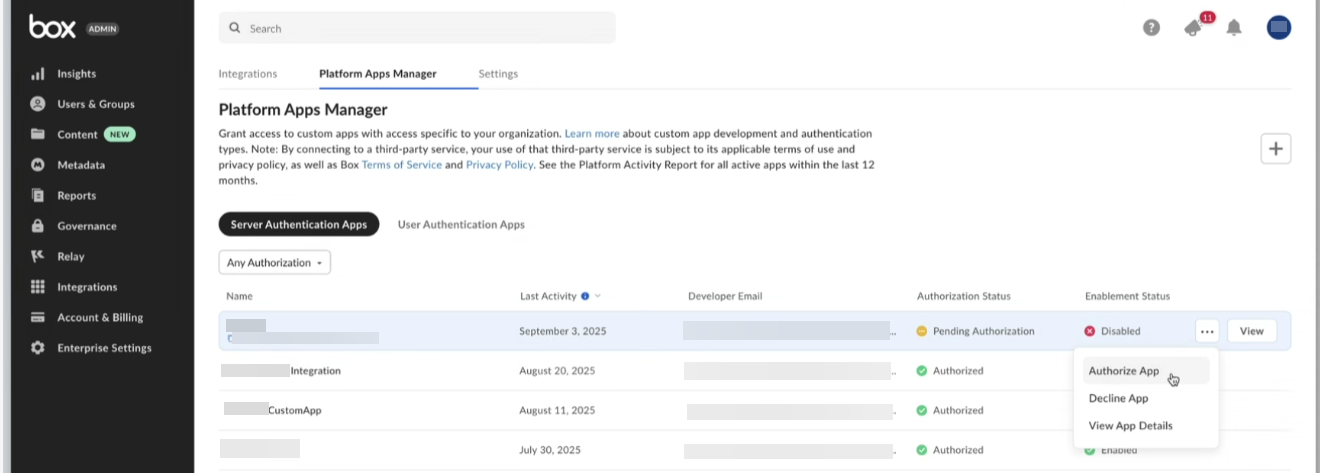This screenshot has width=1320, height=473.
Task: Toggle Last Activity sort arrow
Action: click(x=598, y=296)
